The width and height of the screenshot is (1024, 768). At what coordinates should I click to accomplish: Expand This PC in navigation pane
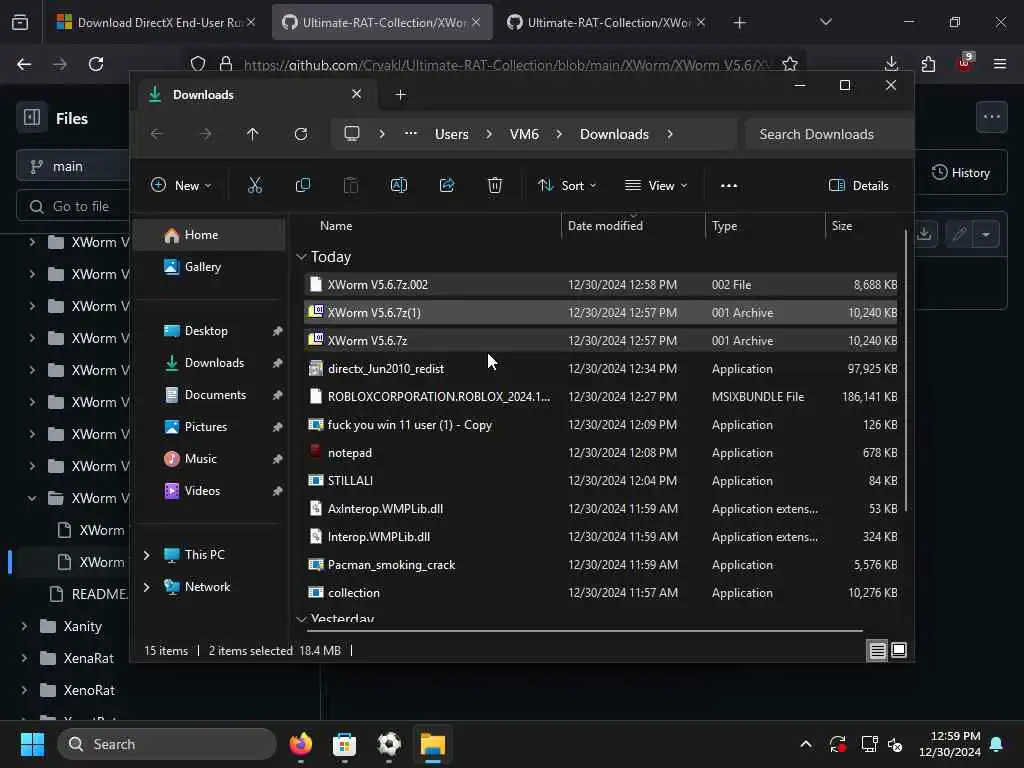146,554
